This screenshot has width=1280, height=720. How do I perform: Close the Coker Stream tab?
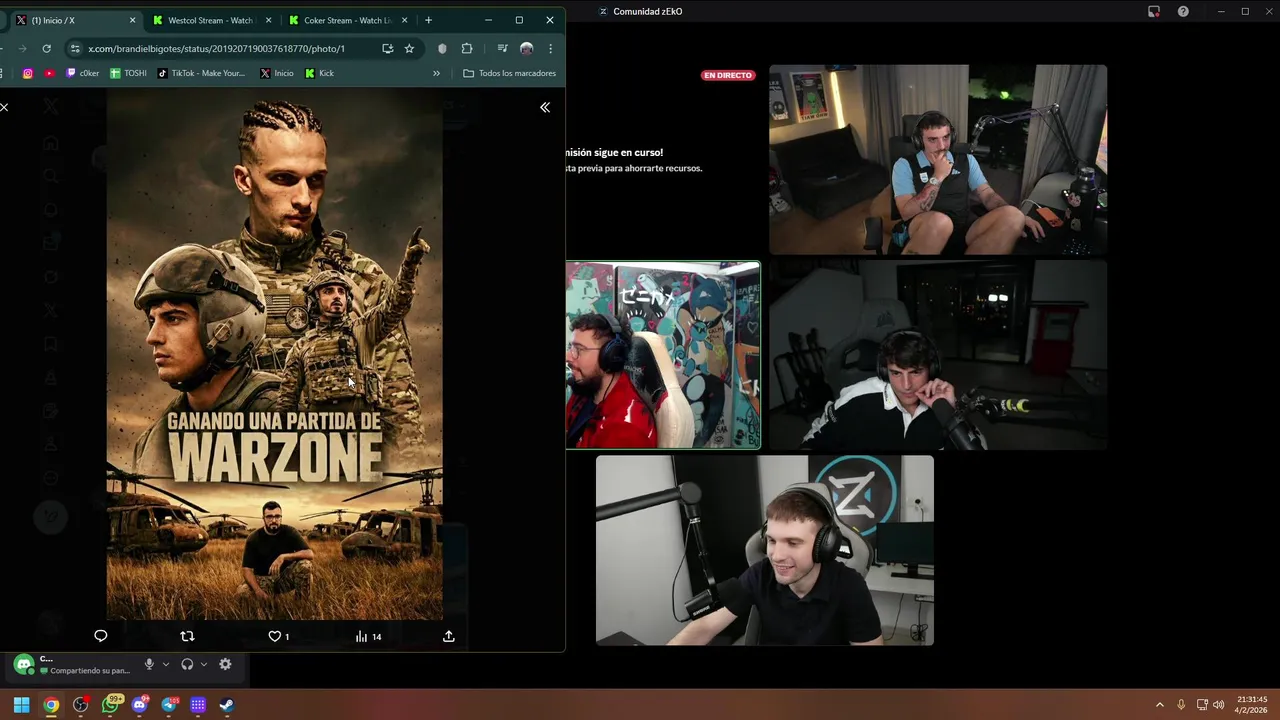coord(404,20)
